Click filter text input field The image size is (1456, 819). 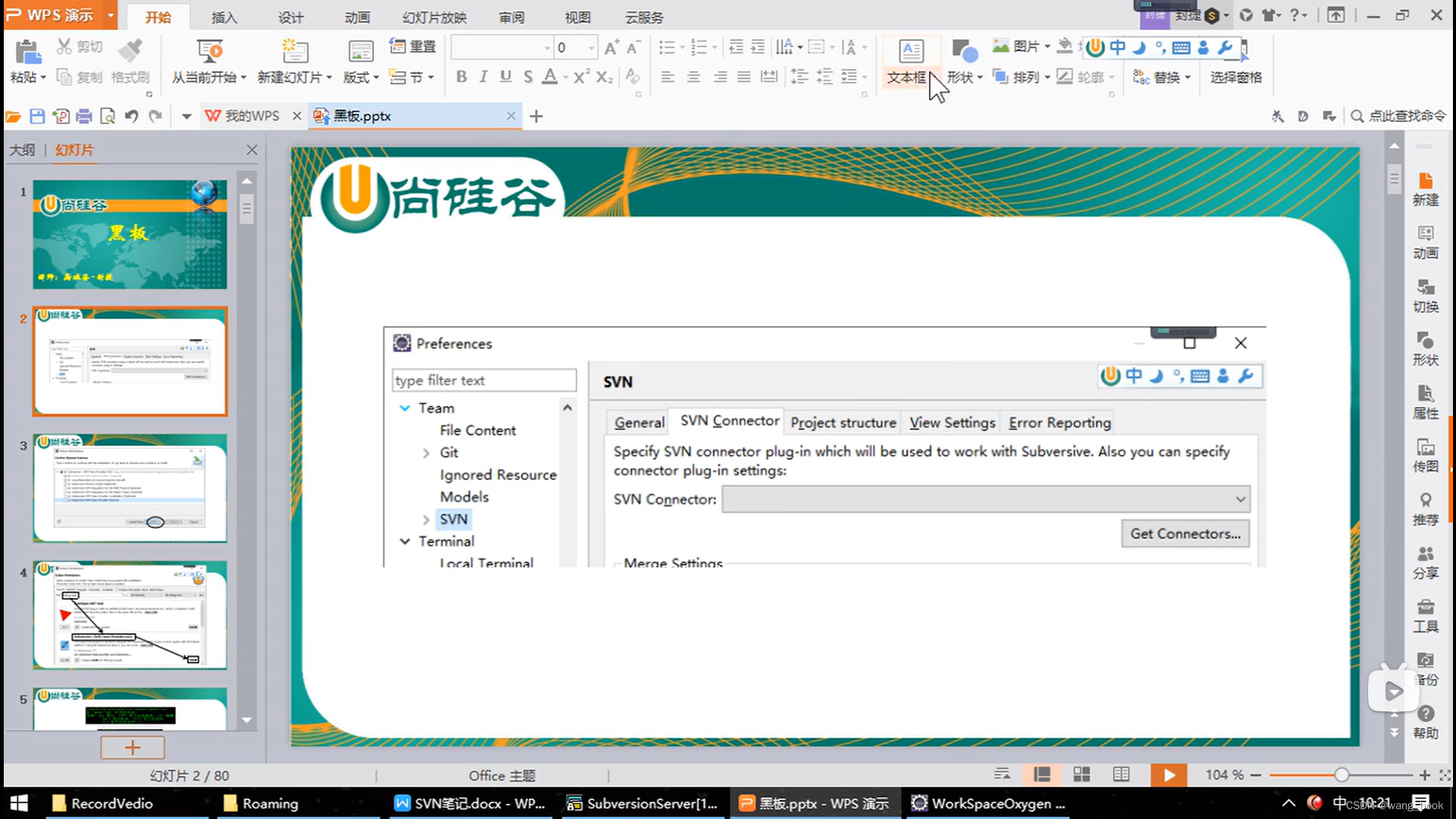click(484, 380)
